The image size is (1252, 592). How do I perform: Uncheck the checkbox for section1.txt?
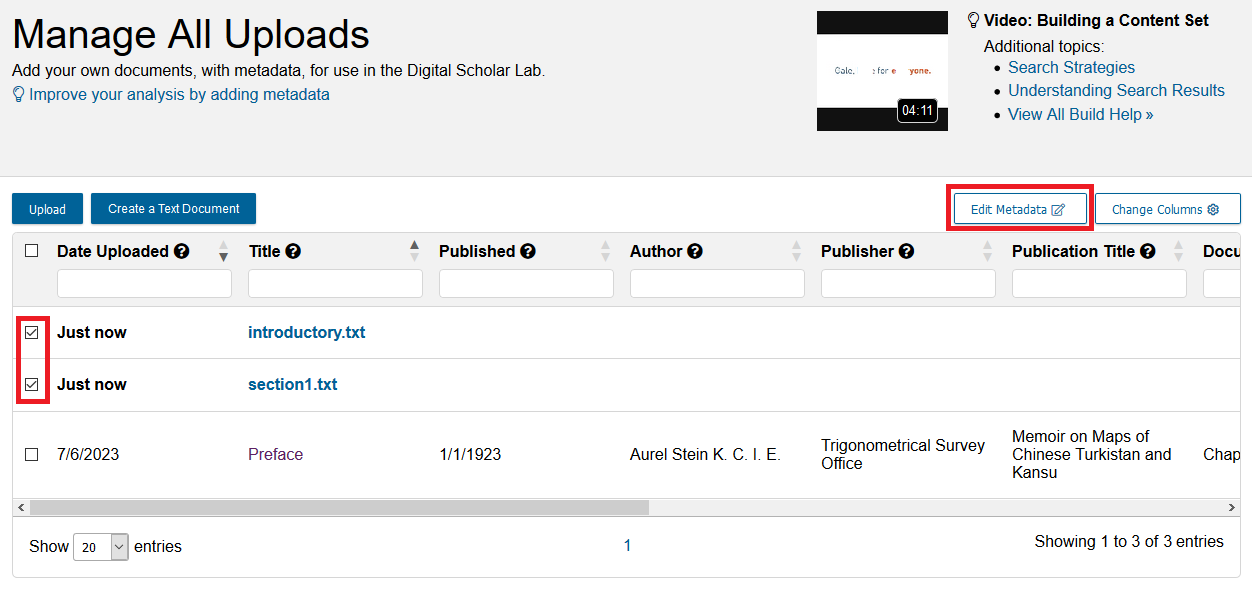coord(31,384)
